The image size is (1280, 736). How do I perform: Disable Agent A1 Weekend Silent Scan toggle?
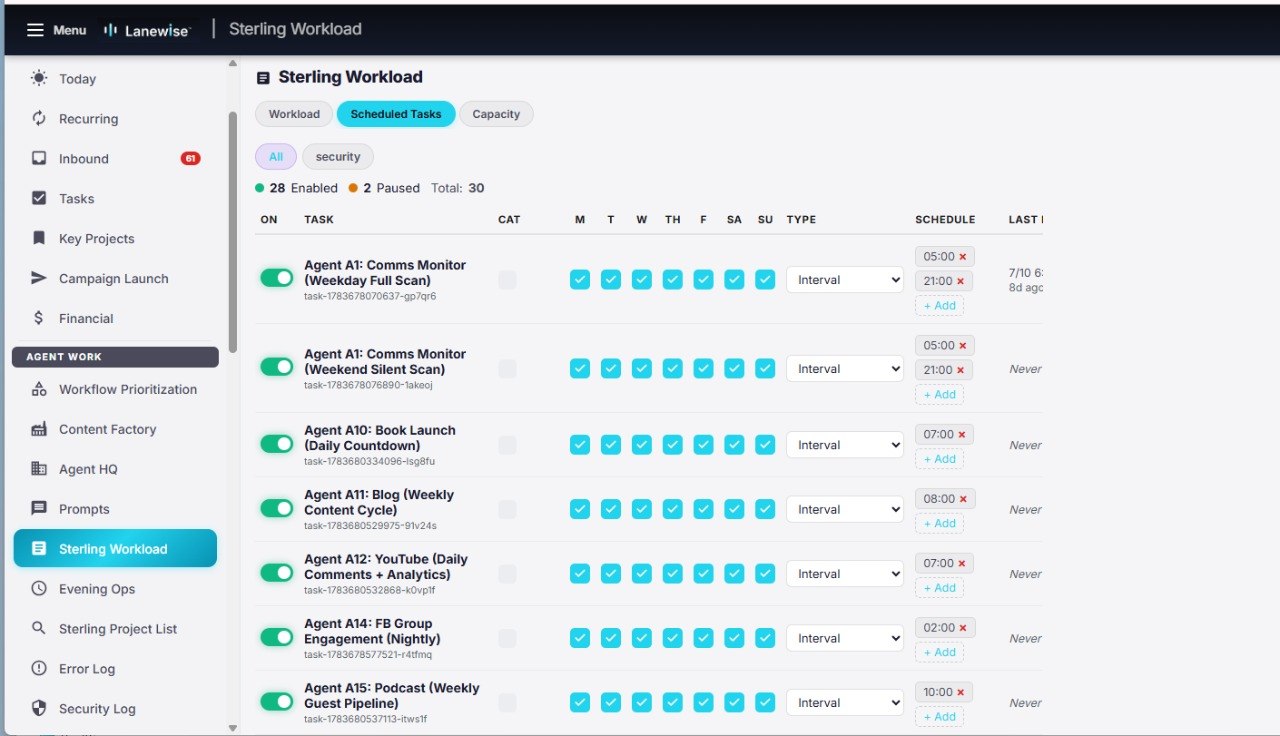click(x=277, y=367)
